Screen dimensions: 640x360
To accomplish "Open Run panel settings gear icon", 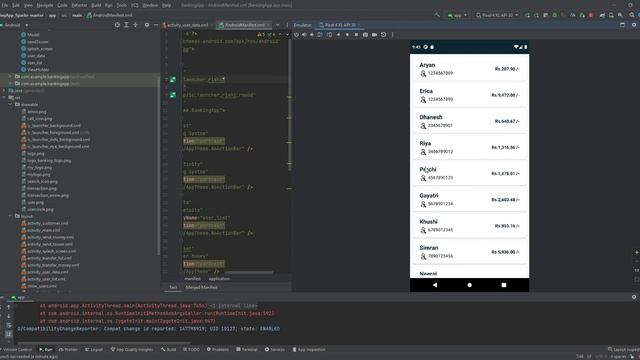I will pos(634,297).
